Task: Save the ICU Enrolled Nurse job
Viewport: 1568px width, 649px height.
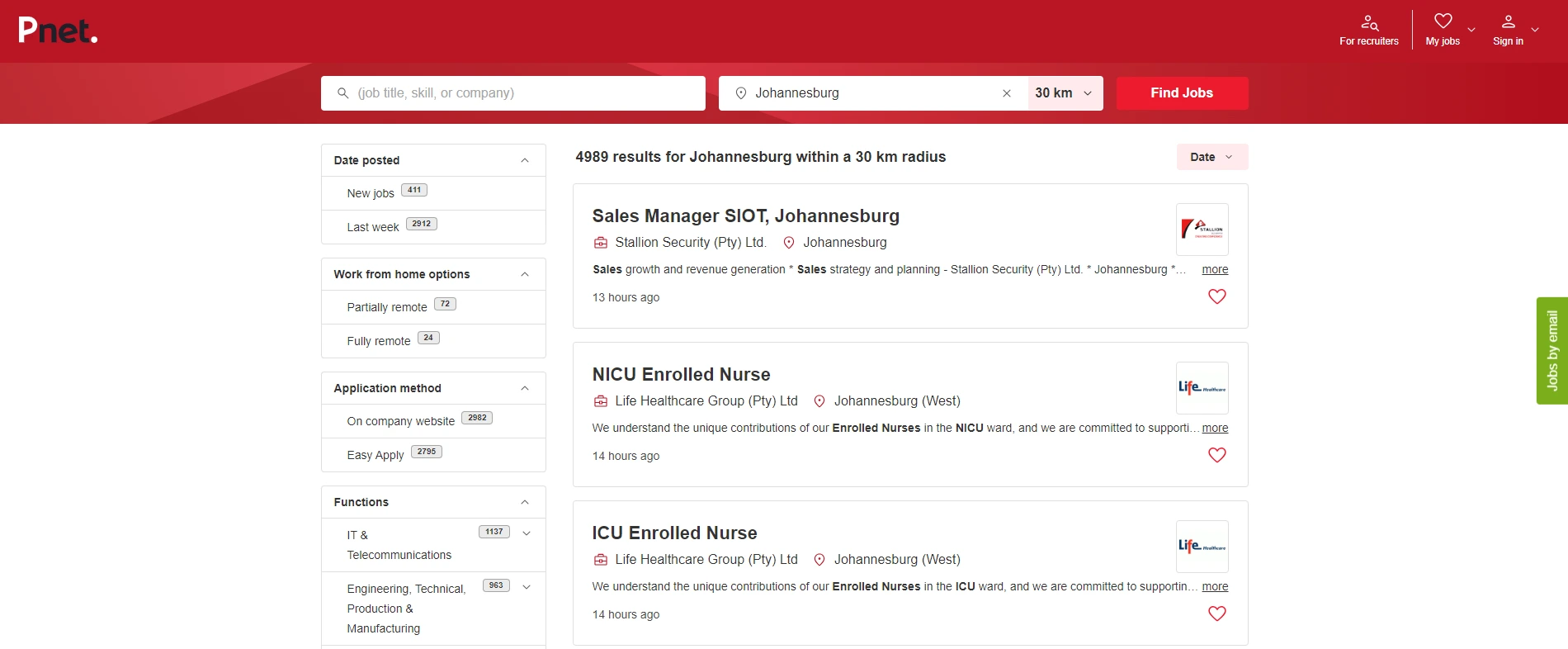Action: [1217, 613]
